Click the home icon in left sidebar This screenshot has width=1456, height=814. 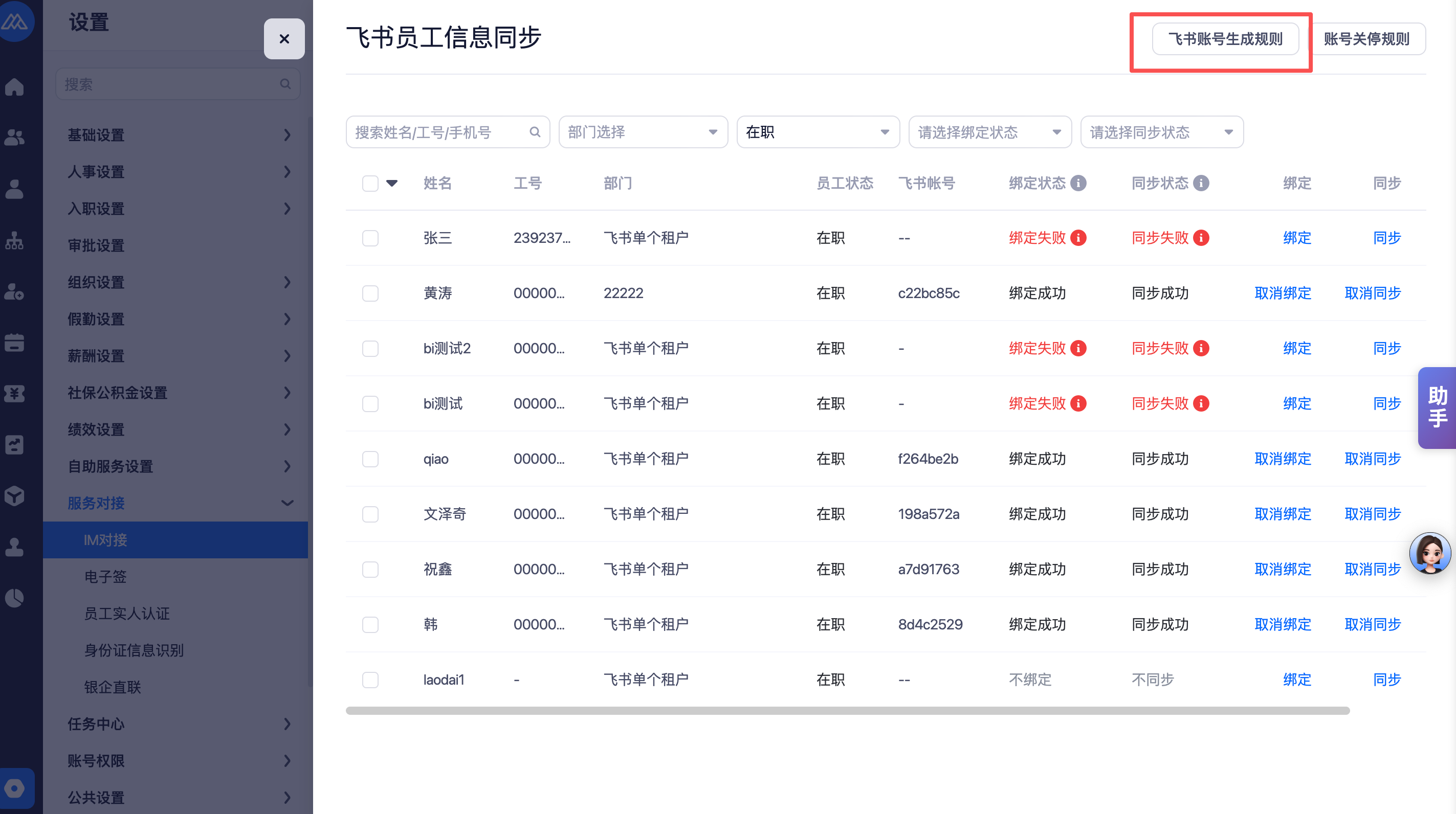pos(15,87)
